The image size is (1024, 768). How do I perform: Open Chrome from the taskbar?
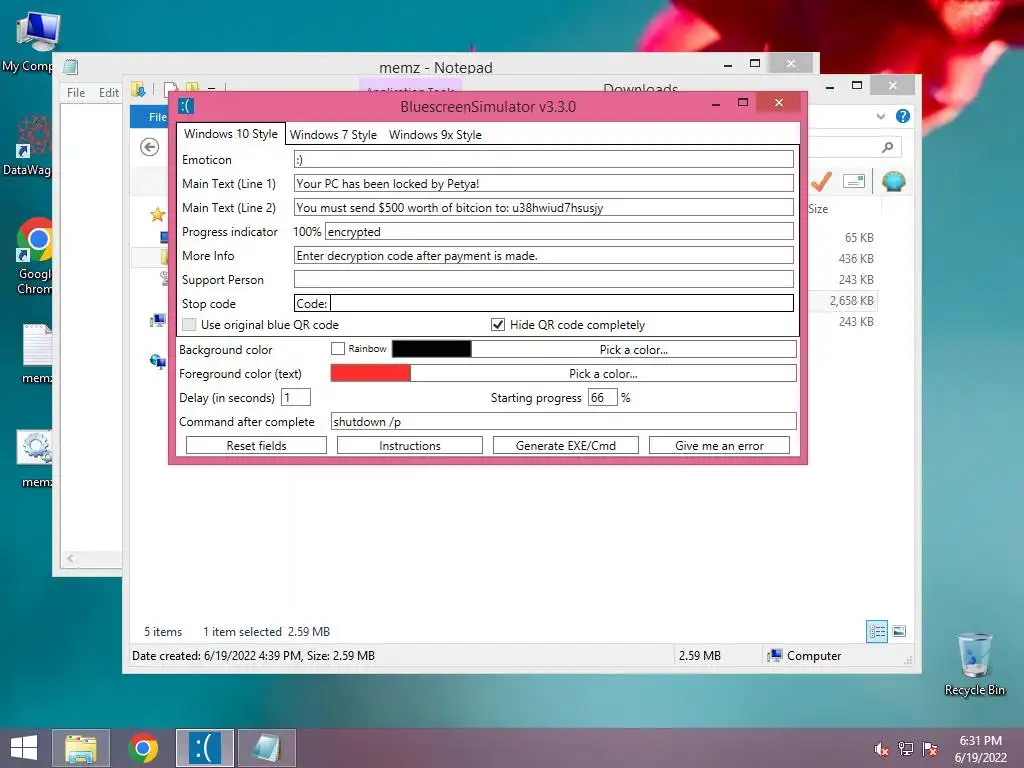143,748
